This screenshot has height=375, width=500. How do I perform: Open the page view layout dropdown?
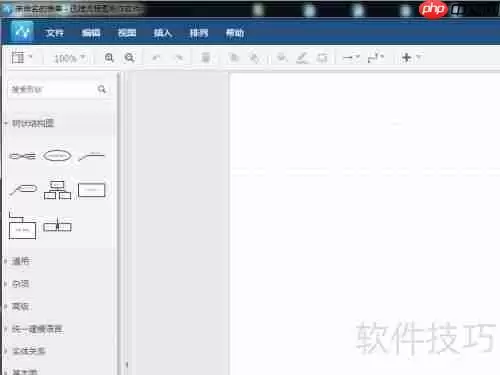pos(22,57)
